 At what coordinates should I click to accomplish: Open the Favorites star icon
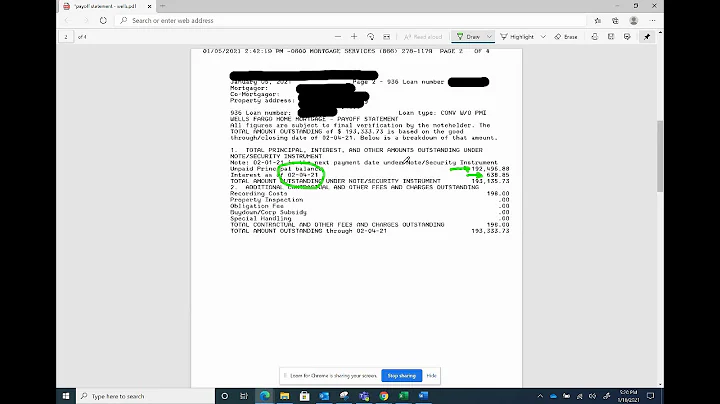click(597, 21)
